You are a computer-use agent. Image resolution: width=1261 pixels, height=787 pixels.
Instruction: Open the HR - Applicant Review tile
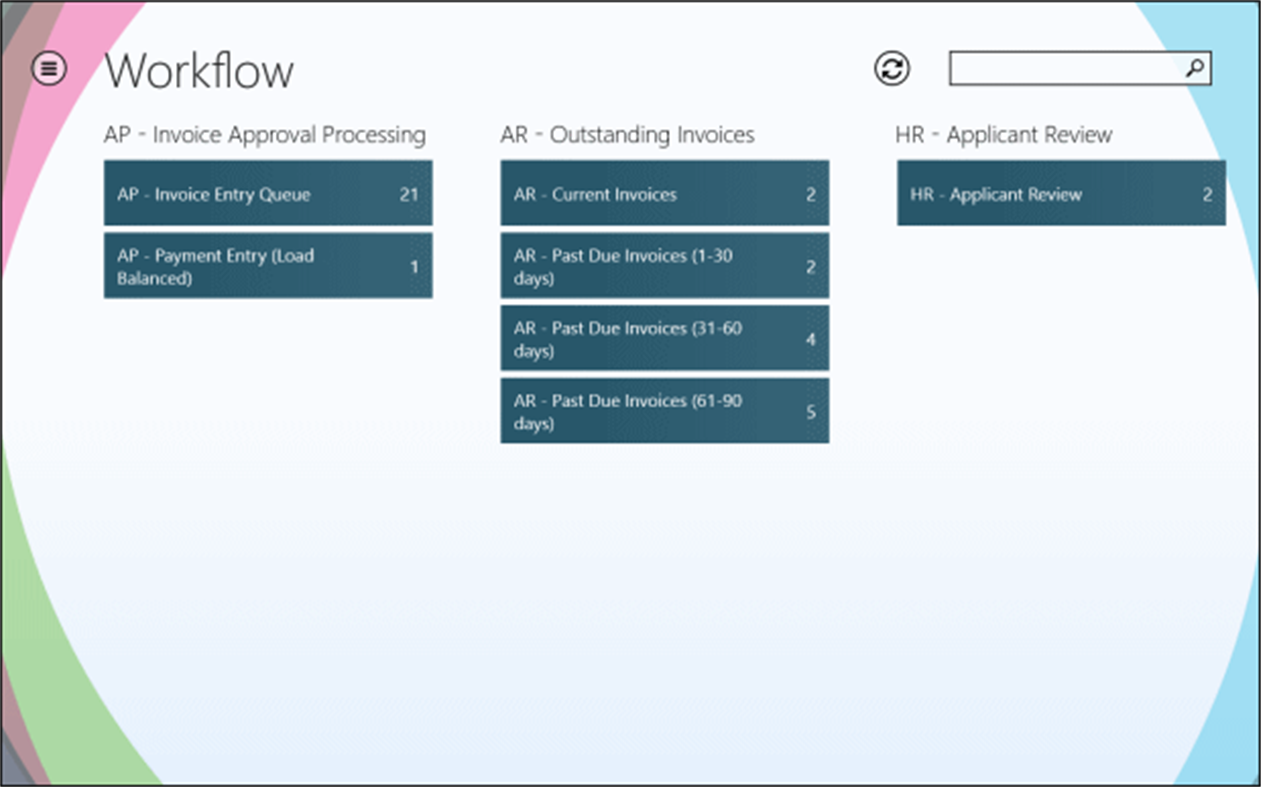point(1061,194)
